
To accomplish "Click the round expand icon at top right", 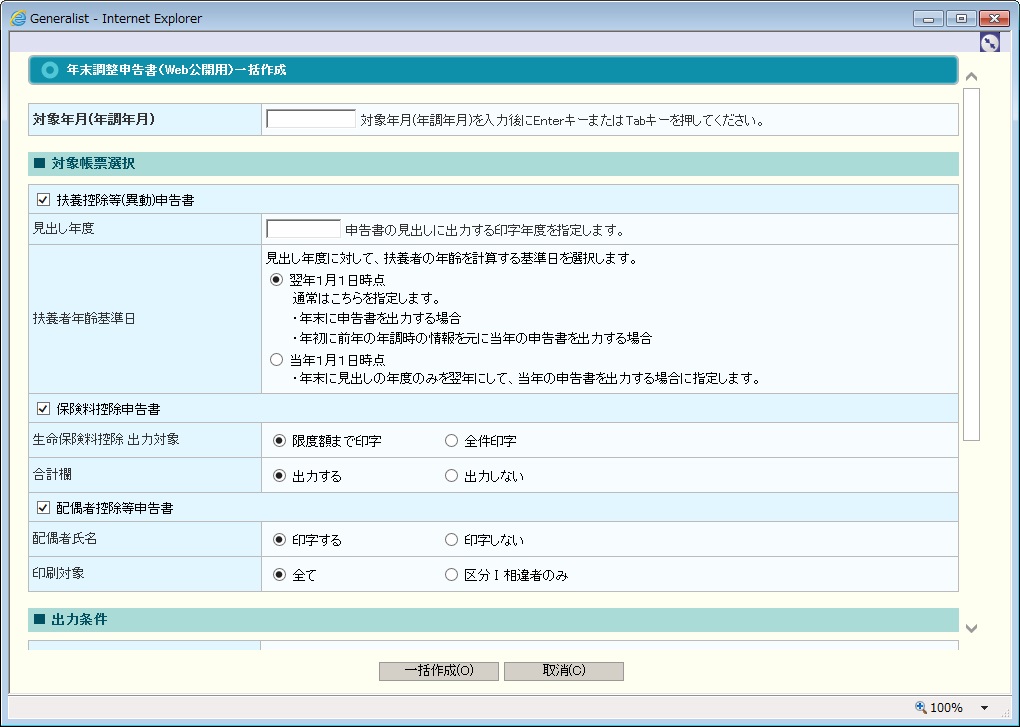I will coord(989,42).
